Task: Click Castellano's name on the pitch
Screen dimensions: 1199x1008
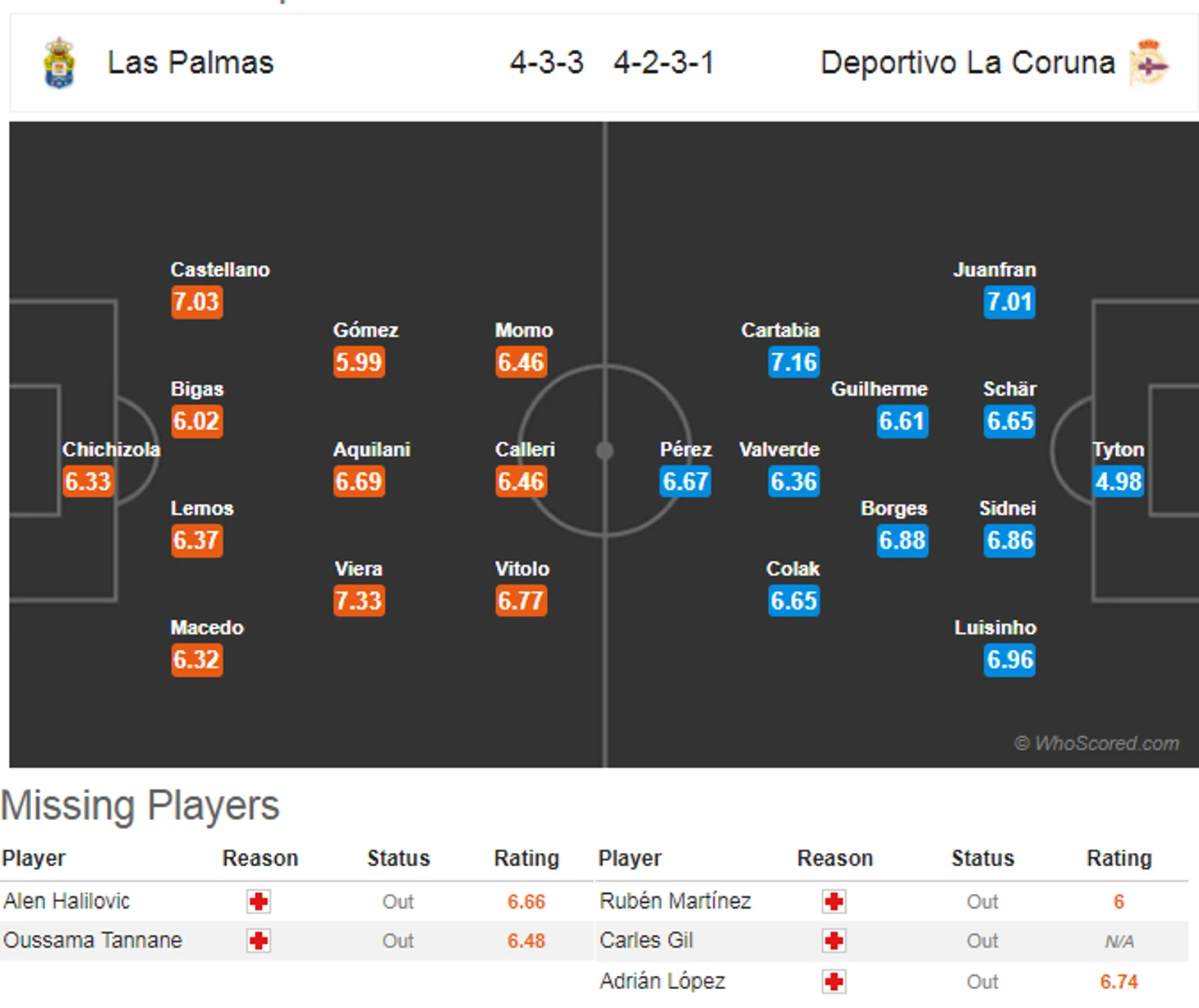Action: (x=220, y=269)
